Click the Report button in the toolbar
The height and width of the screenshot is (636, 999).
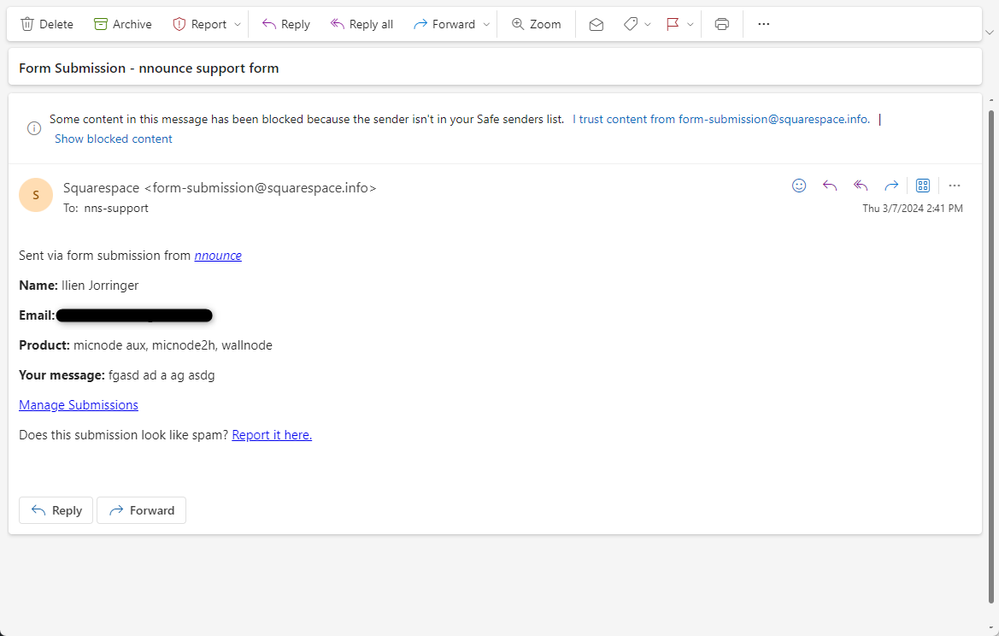(199, 24)
